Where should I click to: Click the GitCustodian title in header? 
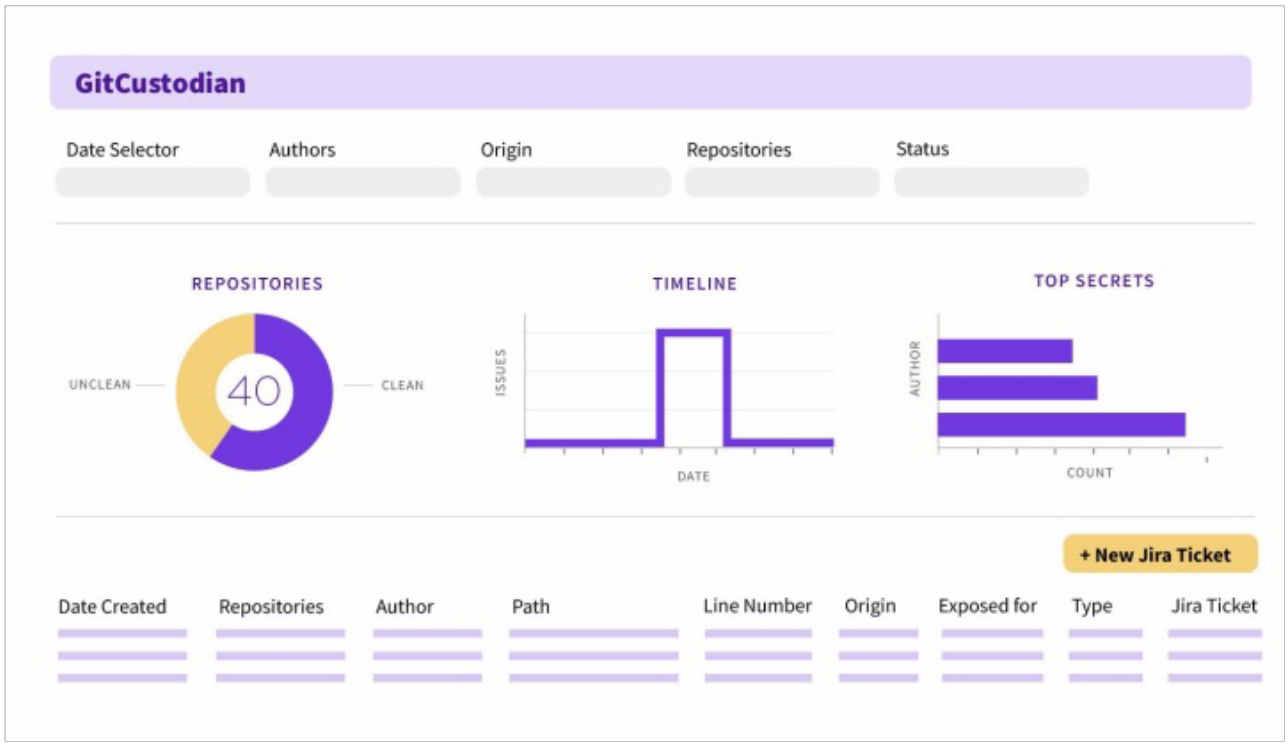160,83
